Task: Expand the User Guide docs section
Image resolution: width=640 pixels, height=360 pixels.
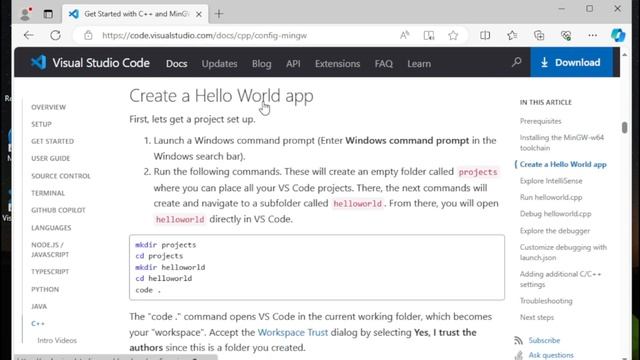Action: pyautogui.click(x=51, y=158)
